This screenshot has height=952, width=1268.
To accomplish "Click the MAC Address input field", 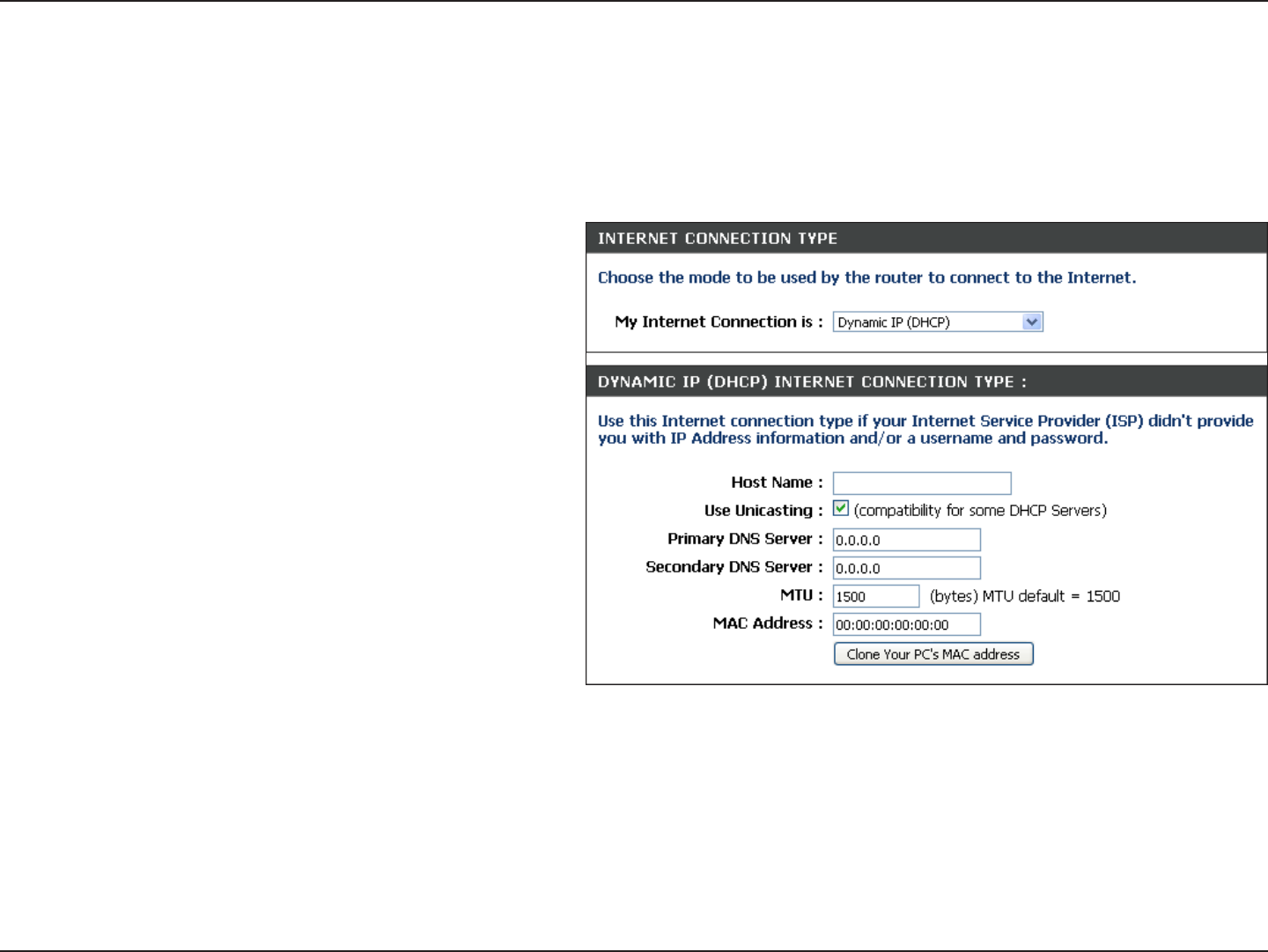I will tap(907, 624).
